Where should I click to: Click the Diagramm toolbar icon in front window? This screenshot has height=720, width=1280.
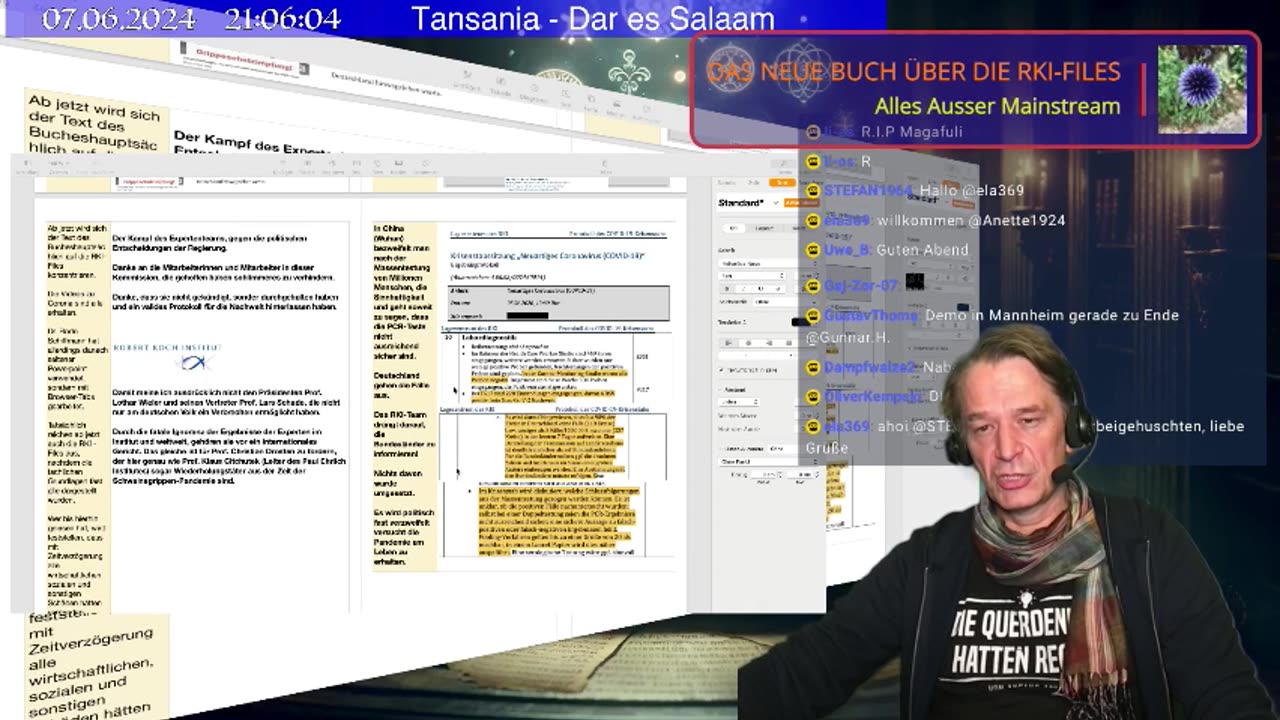point(333,167)
